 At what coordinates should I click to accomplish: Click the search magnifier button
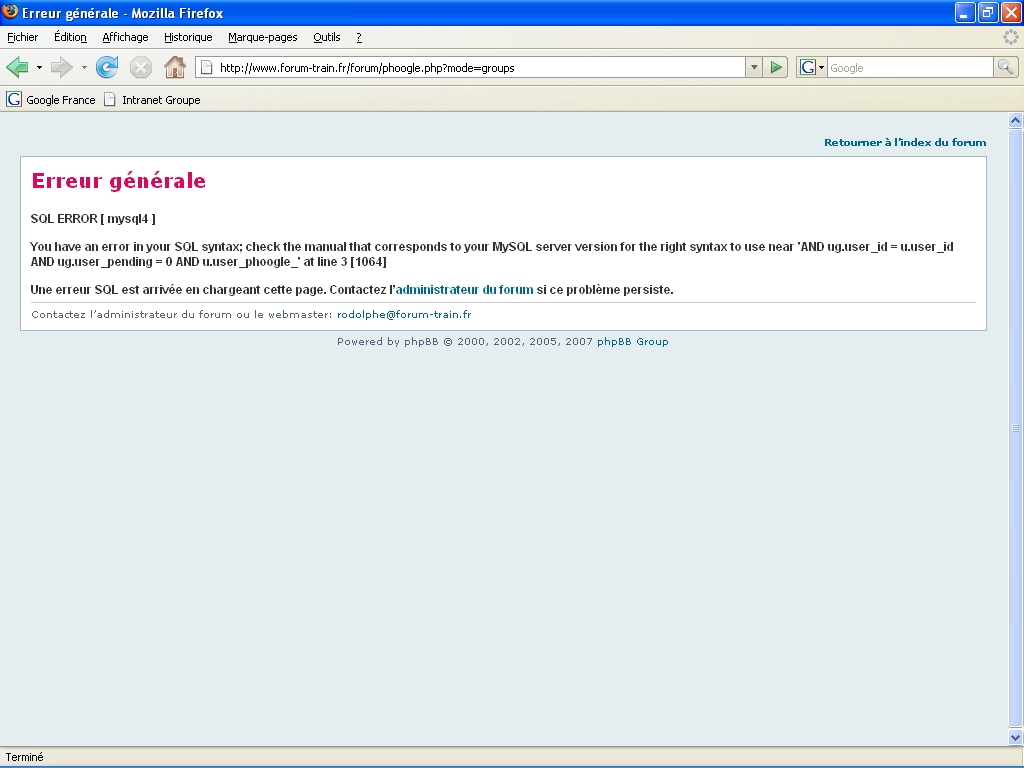click(1005, 67)
